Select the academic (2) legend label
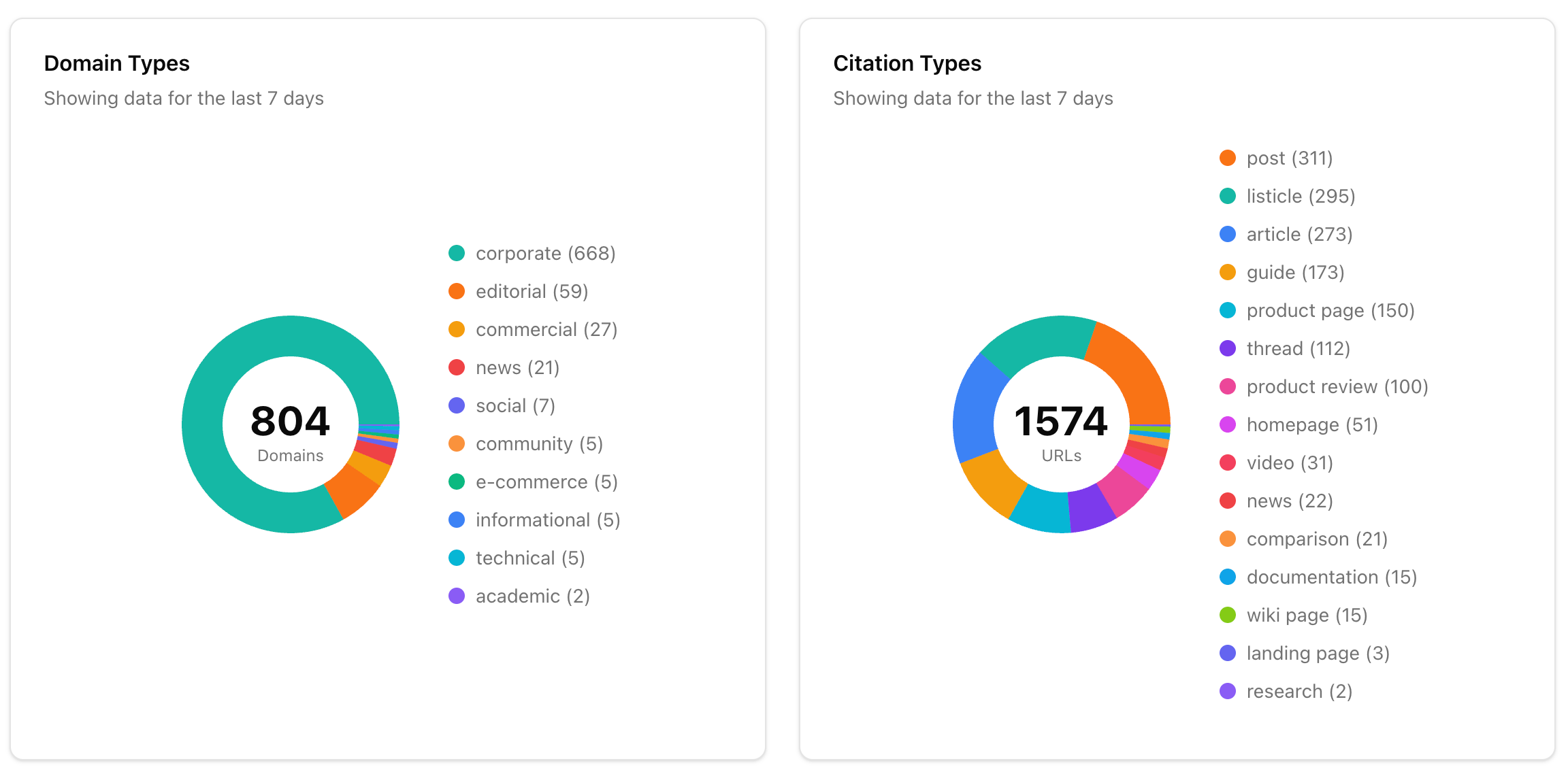The height and width of the screenshot is (774, 1568). coord(532,596)
